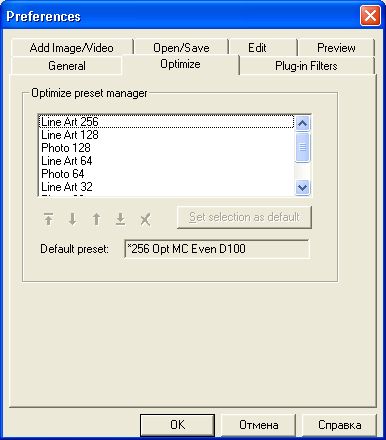Click the Отмена cancel button
This screenshot has width=386, height=440.
pos(258,425)
